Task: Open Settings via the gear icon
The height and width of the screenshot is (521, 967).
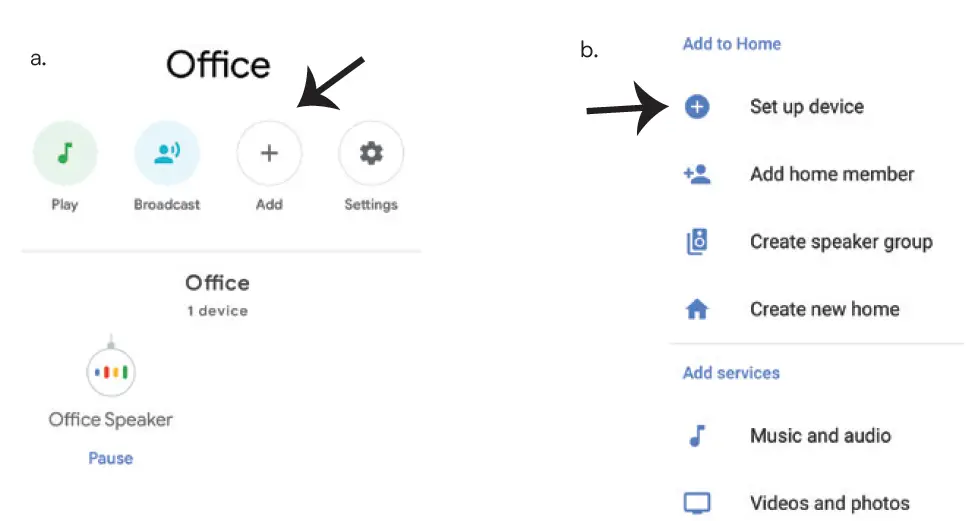Action: click(371, 153)
